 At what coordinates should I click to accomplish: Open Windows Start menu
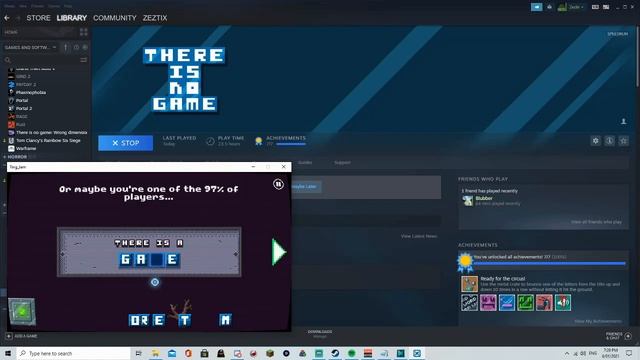pyautogui.click(x=8, y=353)
